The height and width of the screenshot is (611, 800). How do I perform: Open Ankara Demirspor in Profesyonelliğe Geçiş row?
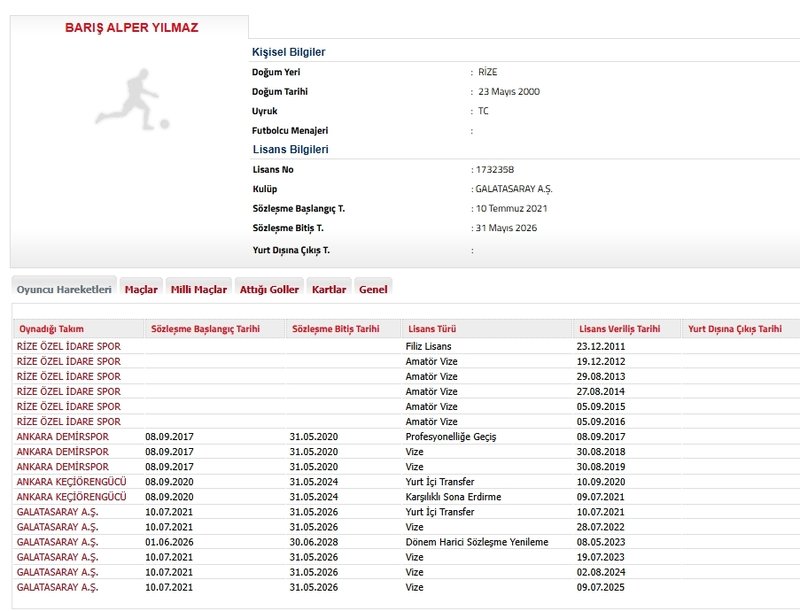pos(63,437)
